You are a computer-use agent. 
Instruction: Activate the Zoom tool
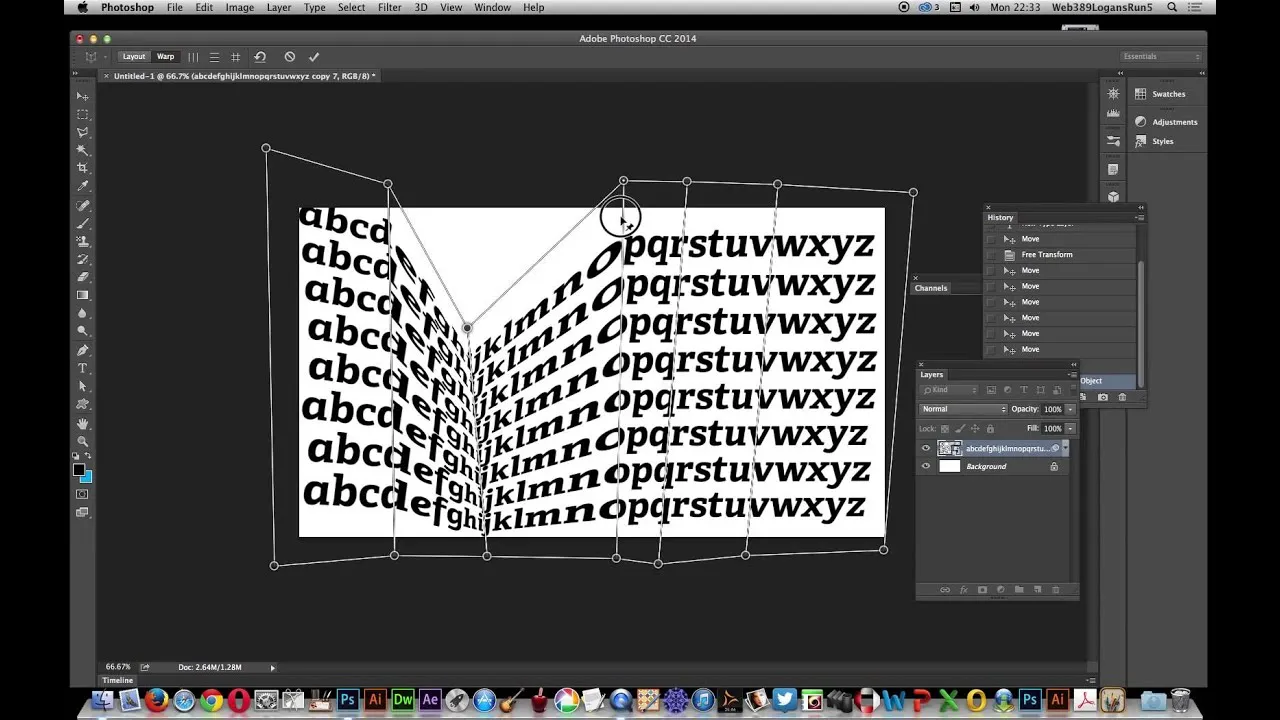[83, 441]
